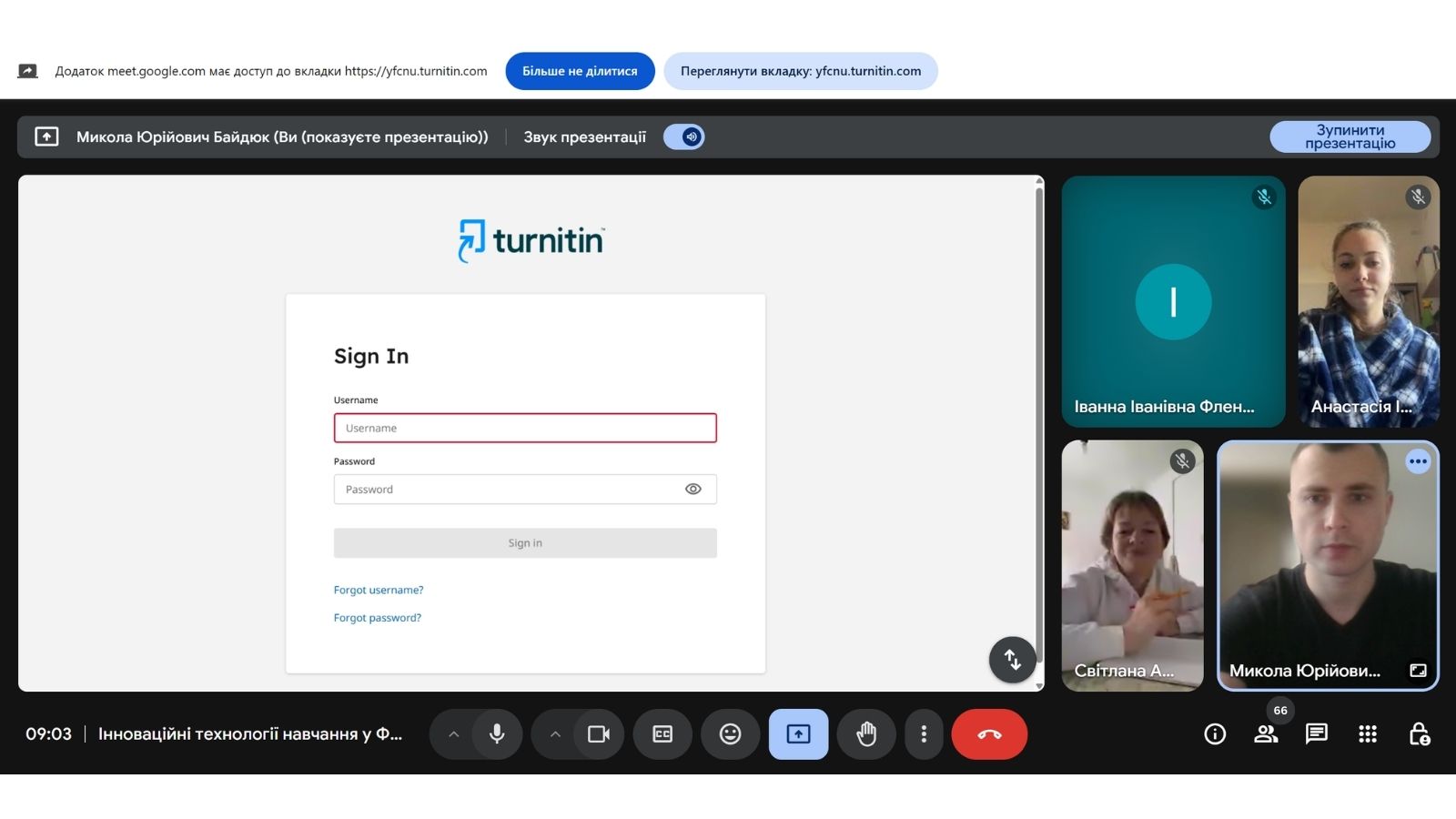Open more options three-dots in call toolbar
Image resolution: width=1456 pixels, height=819 pixels.
[x=924, y=734]
